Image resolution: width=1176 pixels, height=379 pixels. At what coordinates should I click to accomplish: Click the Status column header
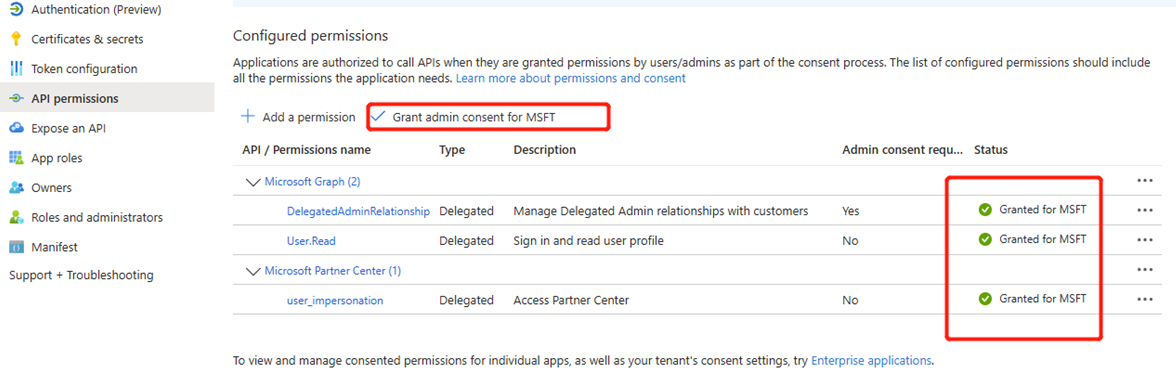tap(991, 150)
